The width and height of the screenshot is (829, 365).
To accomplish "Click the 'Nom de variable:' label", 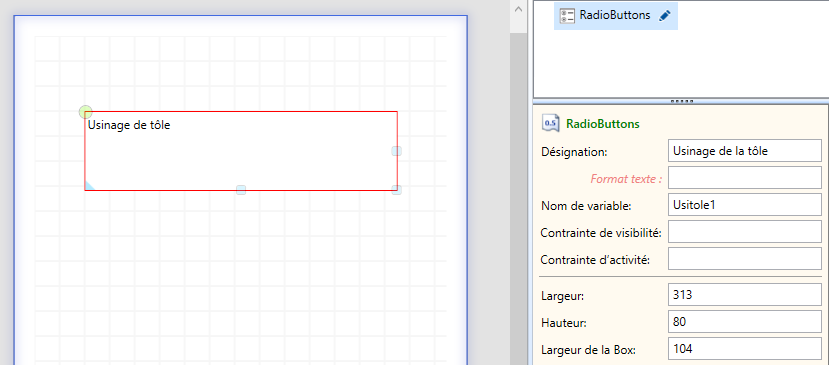I will coord(586,206).
